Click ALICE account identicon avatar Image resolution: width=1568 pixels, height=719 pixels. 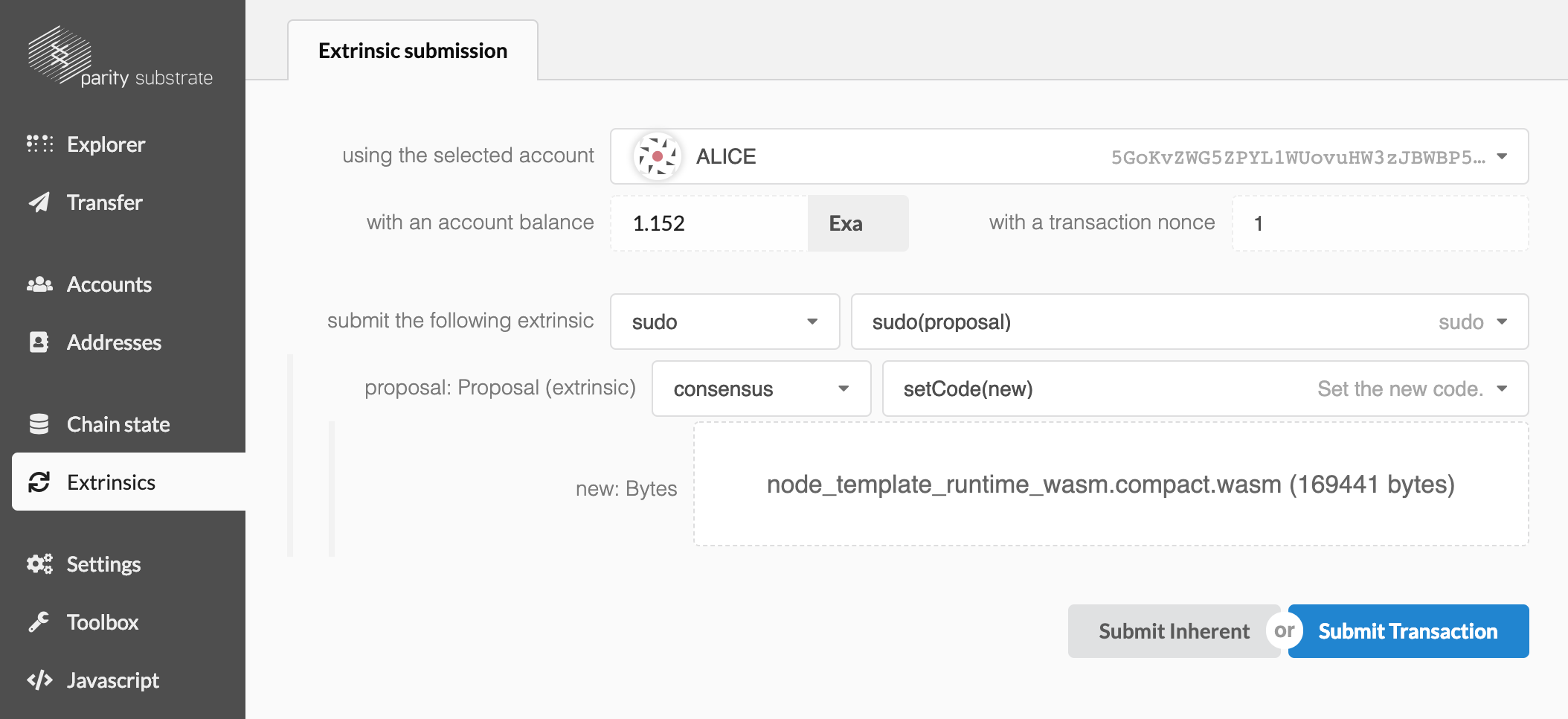click(x=657, y=156)
